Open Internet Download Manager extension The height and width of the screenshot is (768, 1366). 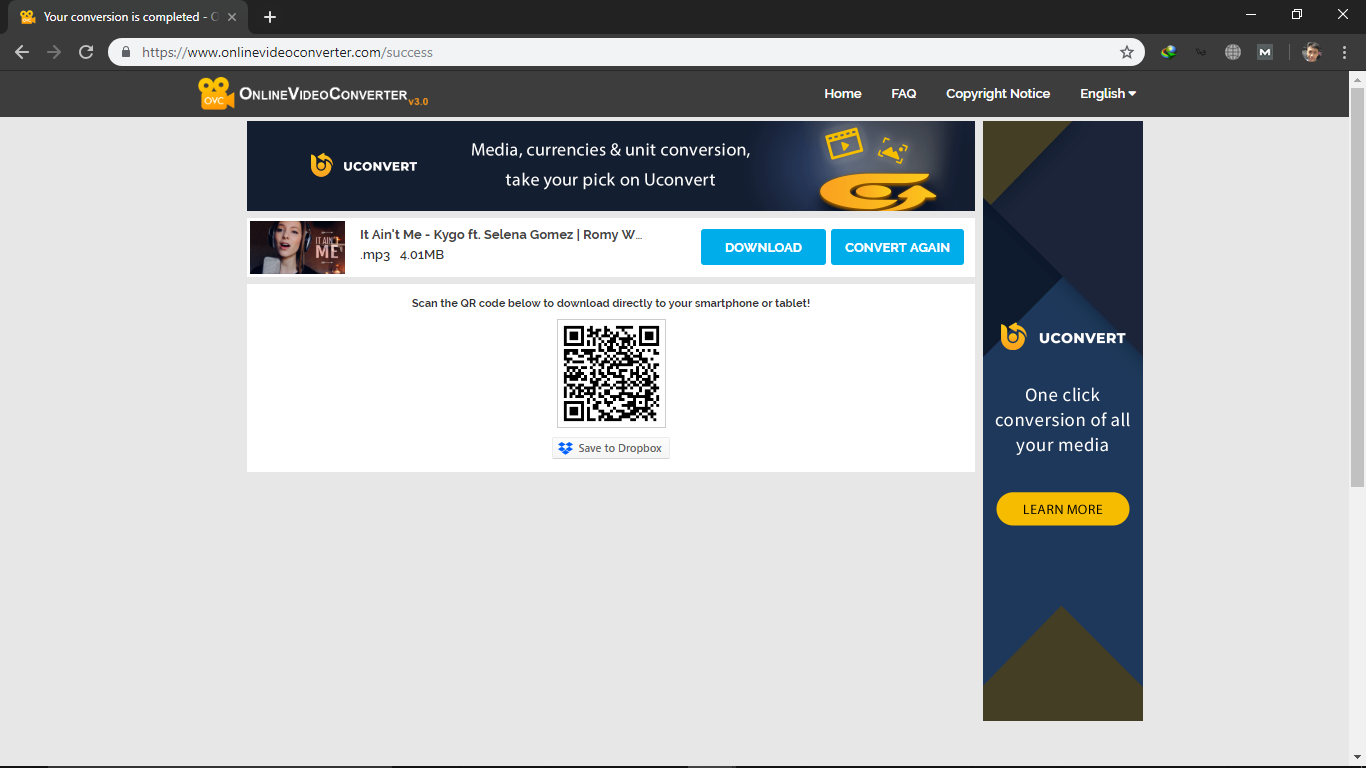click(1168, 52)
